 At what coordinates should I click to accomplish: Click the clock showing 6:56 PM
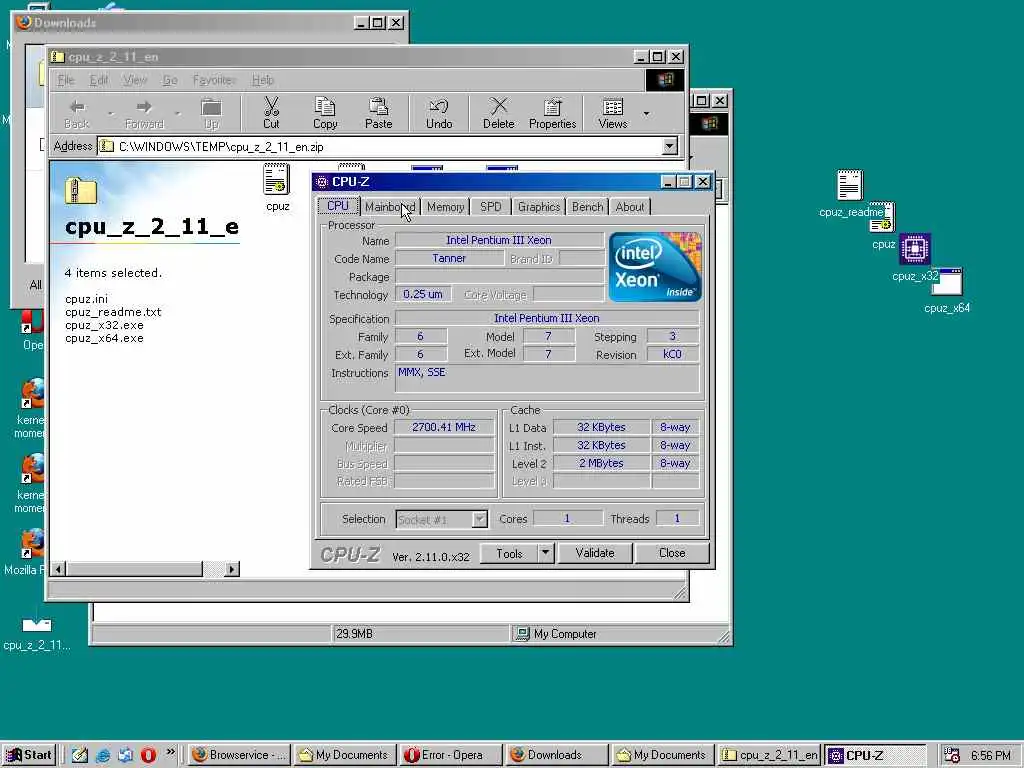click(990, 755)
